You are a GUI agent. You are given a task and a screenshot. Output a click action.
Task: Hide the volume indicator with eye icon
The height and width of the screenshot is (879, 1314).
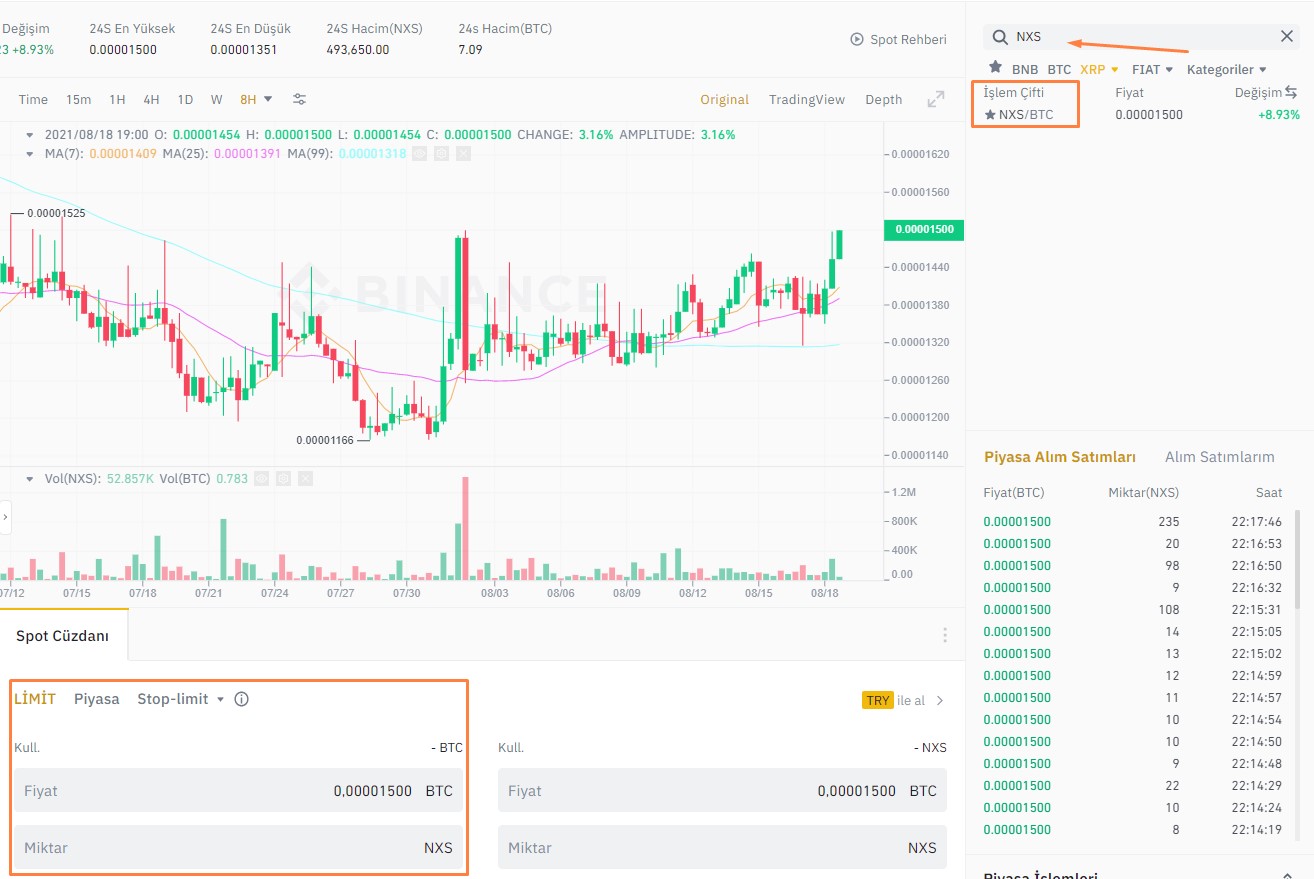click(261, 479)
